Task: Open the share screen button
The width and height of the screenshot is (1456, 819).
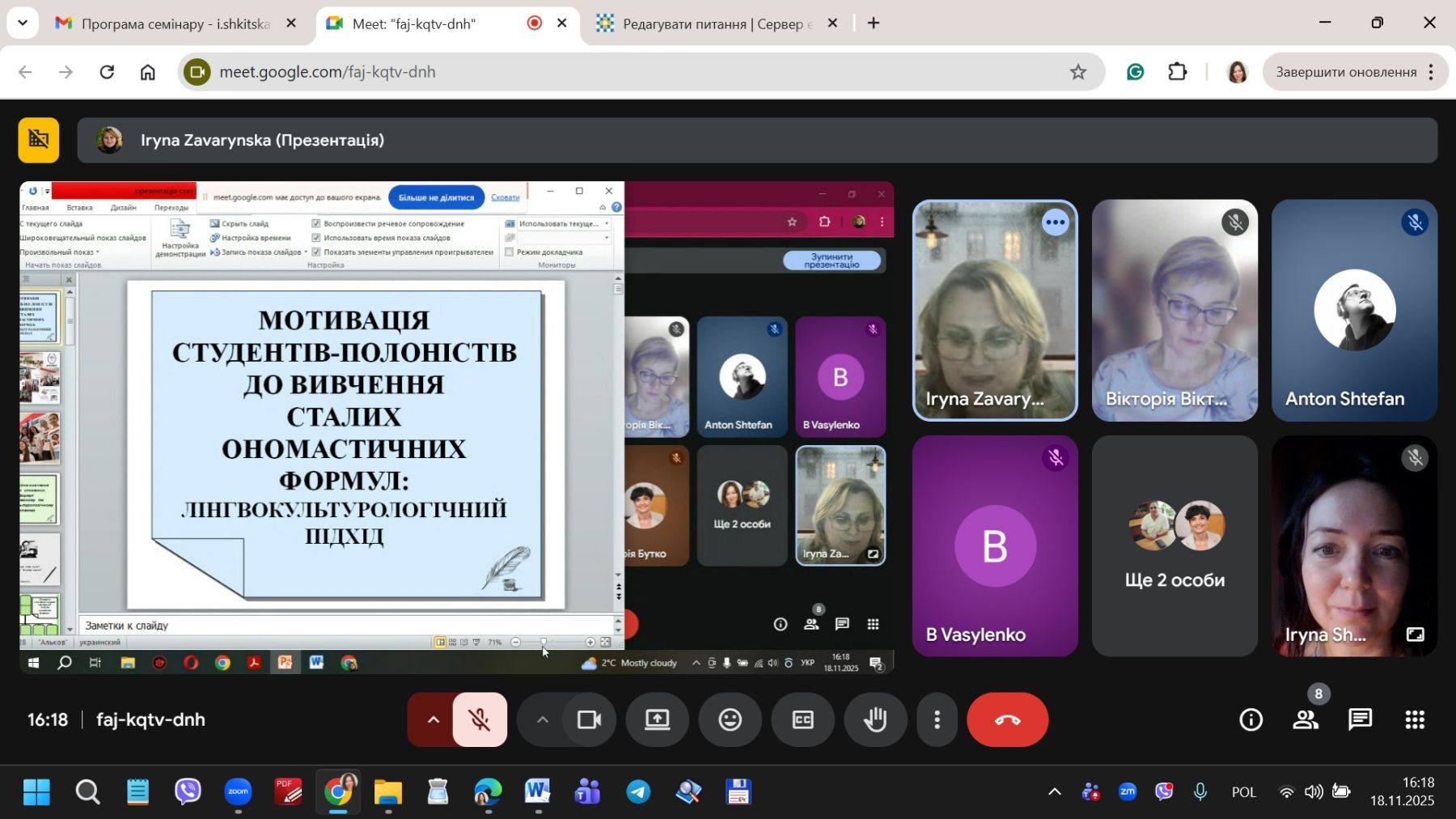Action: click(x=657, y=719)
